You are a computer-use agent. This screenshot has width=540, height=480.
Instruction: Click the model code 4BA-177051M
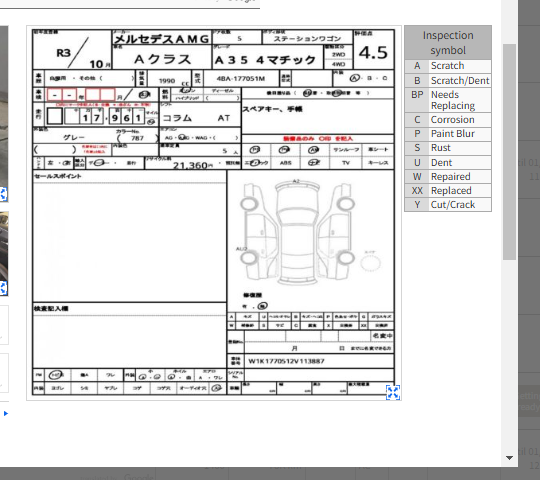(241, 79)
